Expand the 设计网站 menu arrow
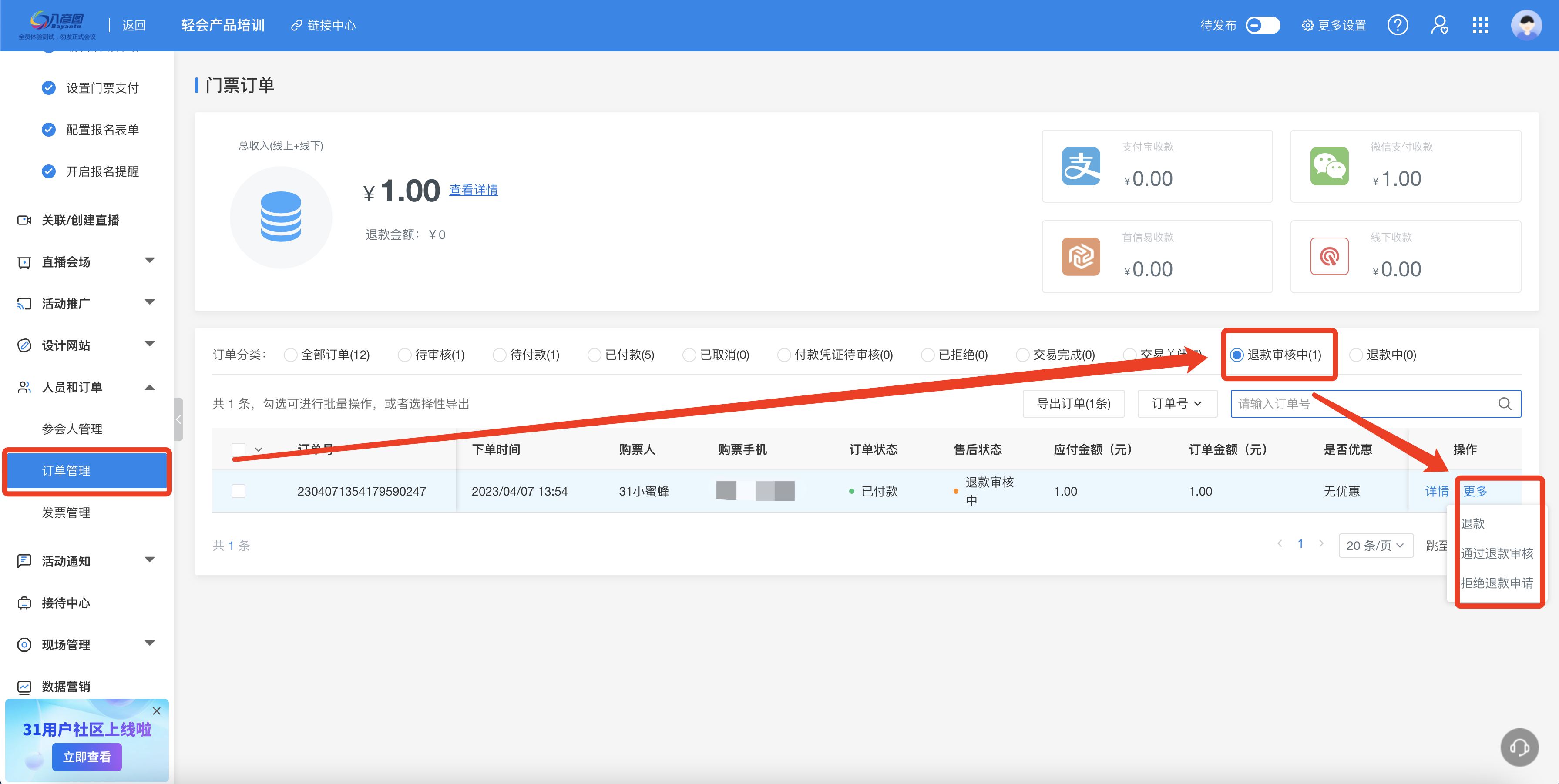Image resolution: width=1559 pixels, height=784 pixels. click(x=149, y=344)
